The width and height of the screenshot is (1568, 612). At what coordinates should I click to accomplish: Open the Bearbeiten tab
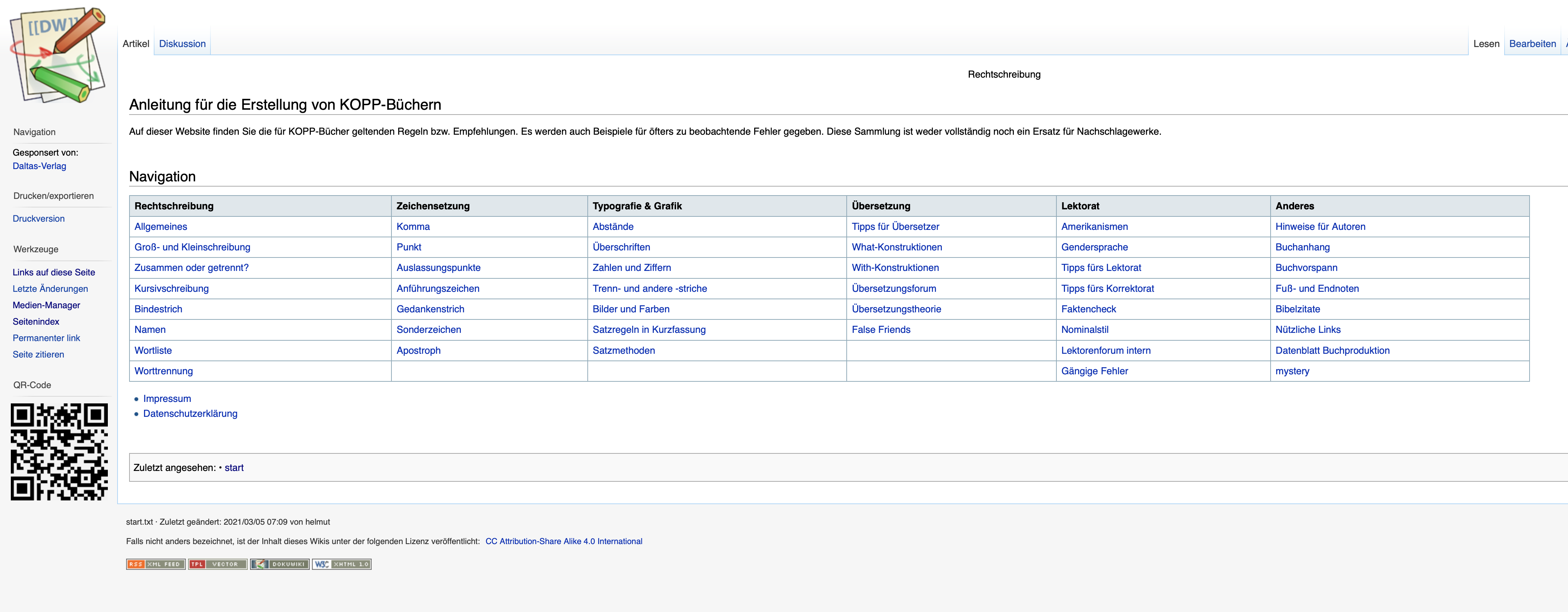(x=1532, y=44)
